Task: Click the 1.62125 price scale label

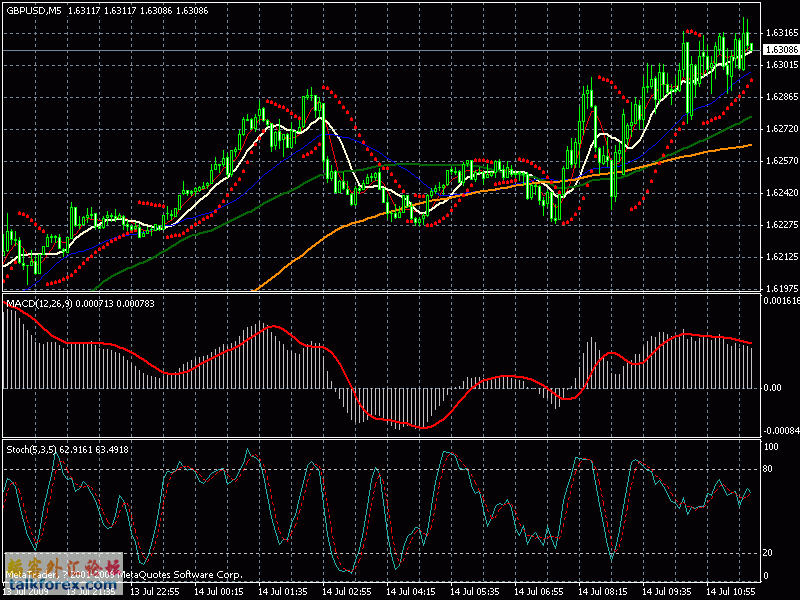Action: pos(782,257)
